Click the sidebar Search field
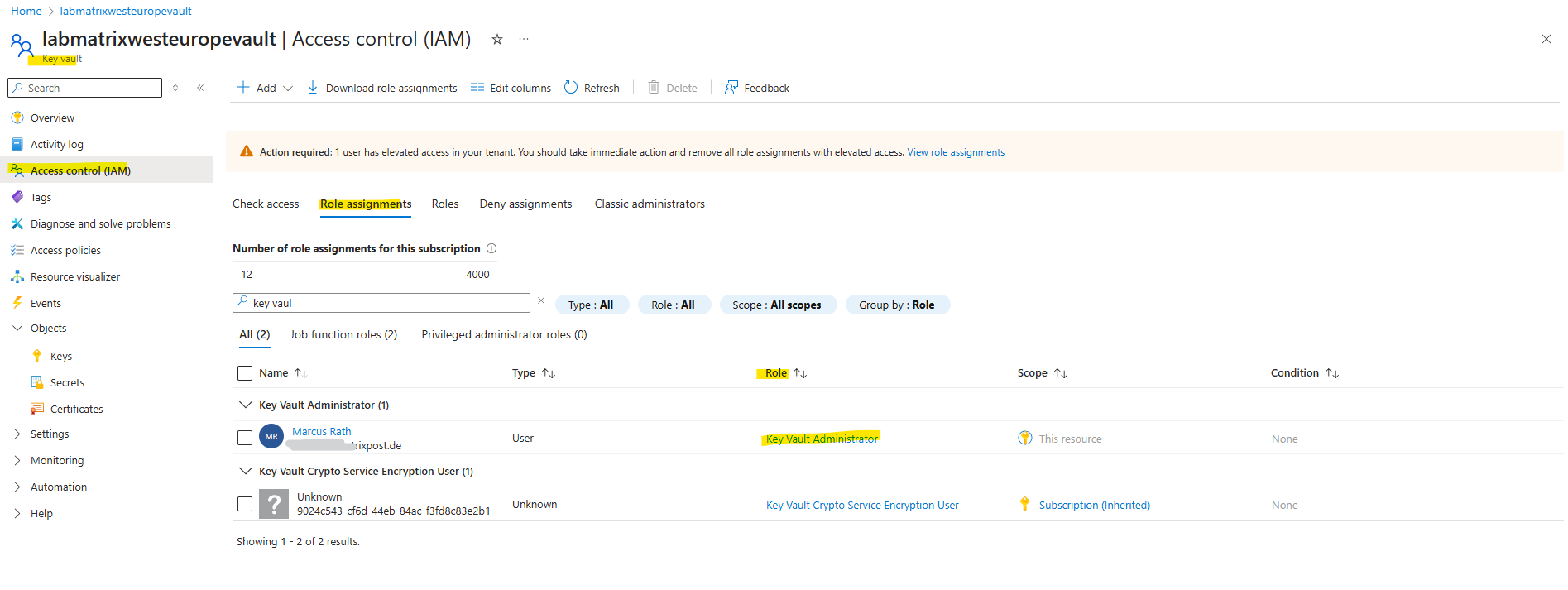 click(84, 88)
